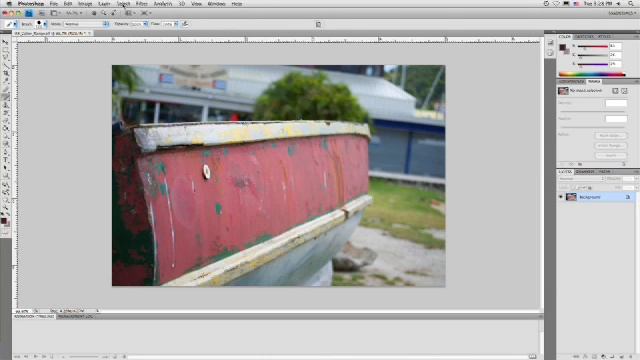Viewport: 640px width, 360px height.
Task: Open the Arrange Documents dropdown
Action: pos(130,13)
